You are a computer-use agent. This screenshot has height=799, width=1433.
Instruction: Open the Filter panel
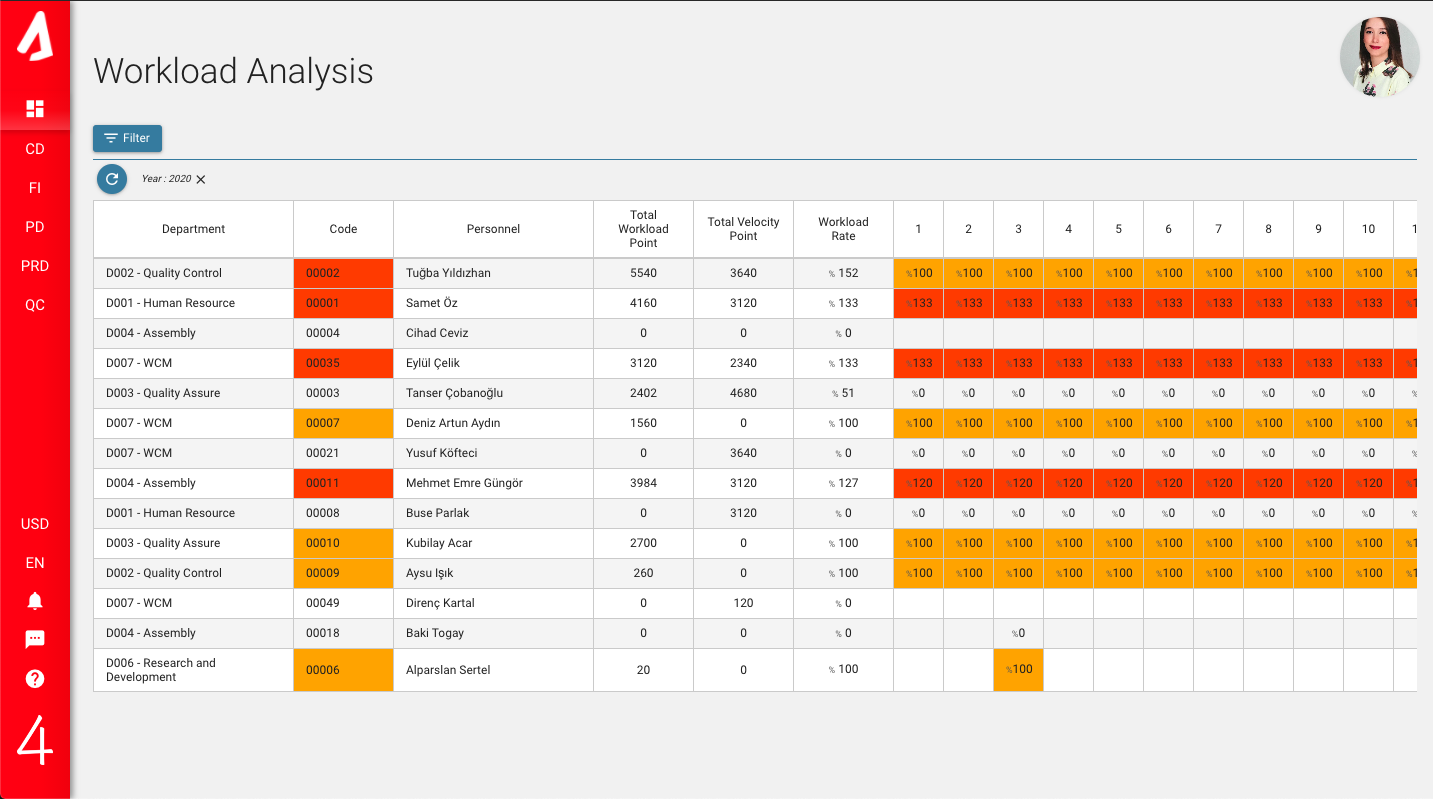tap(127, 138)
